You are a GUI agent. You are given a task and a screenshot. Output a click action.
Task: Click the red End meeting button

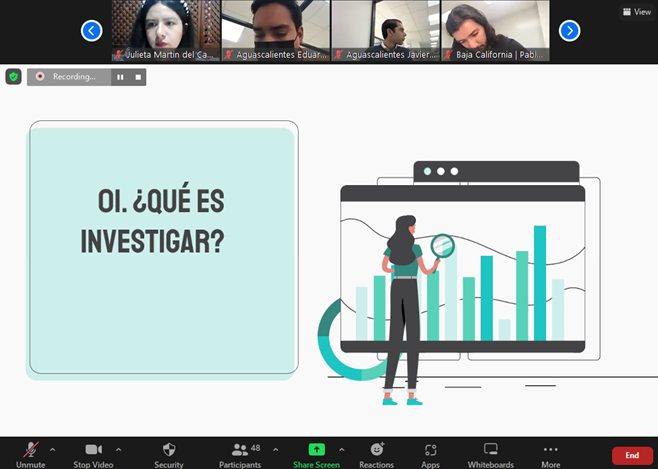tap(632, 456)
